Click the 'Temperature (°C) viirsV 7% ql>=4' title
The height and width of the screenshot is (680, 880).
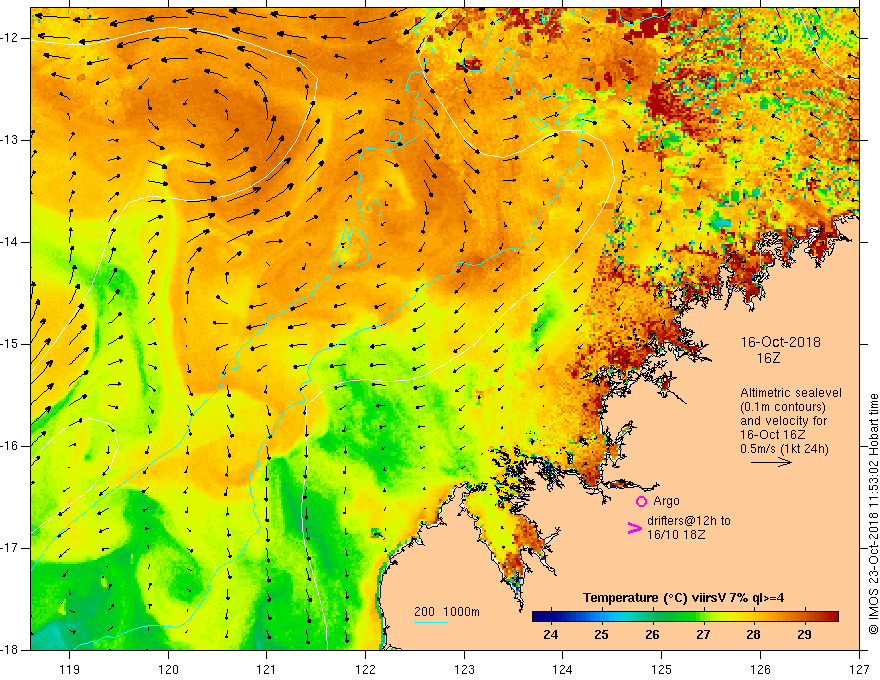click(684, 598)
